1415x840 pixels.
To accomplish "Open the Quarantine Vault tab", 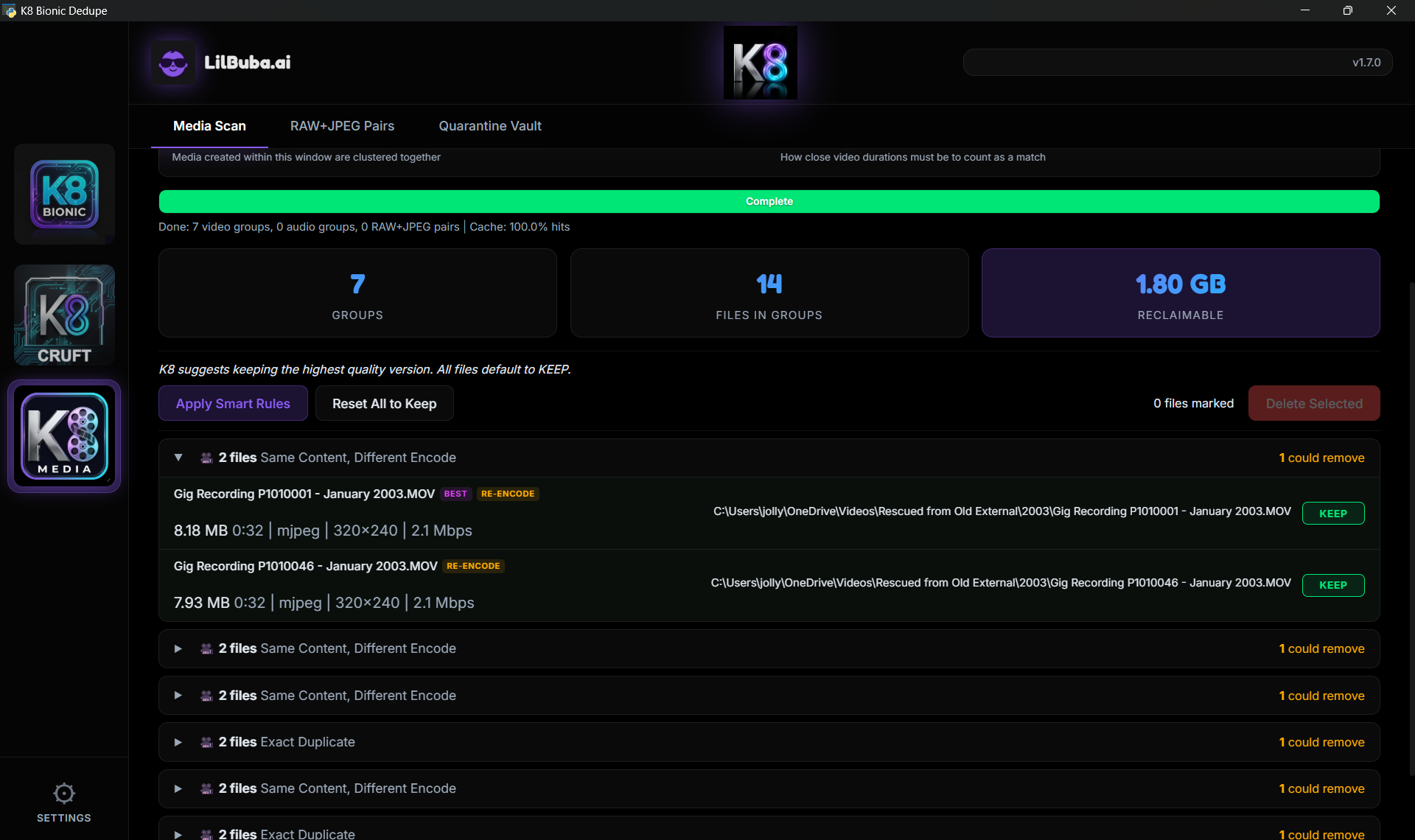I will click(489, 126).
